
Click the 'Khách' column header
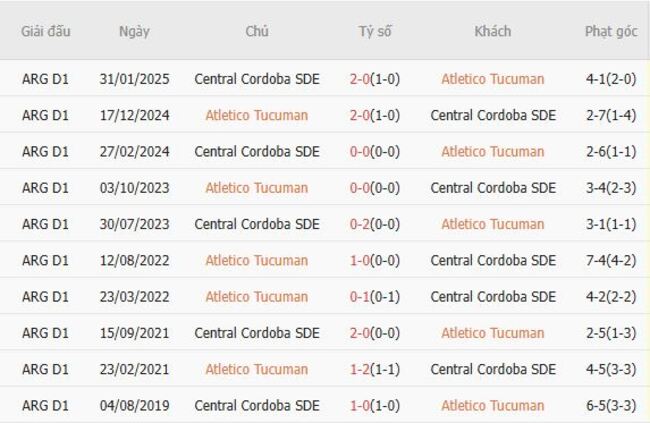coord(492,31)
